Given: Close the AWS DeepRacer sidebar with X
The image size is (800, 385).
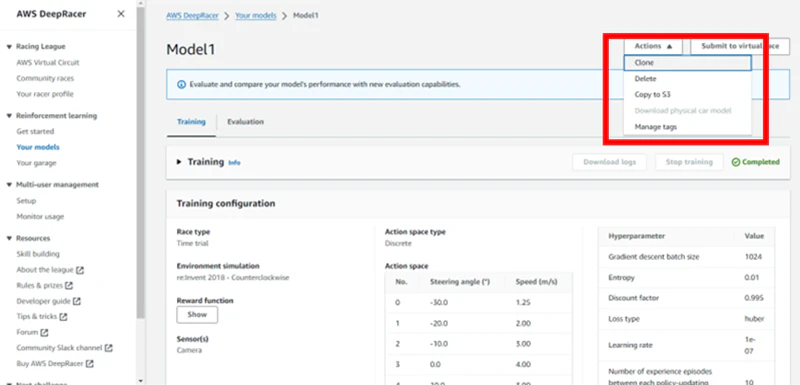Looking at the screenshot, I should pos(121,14).
